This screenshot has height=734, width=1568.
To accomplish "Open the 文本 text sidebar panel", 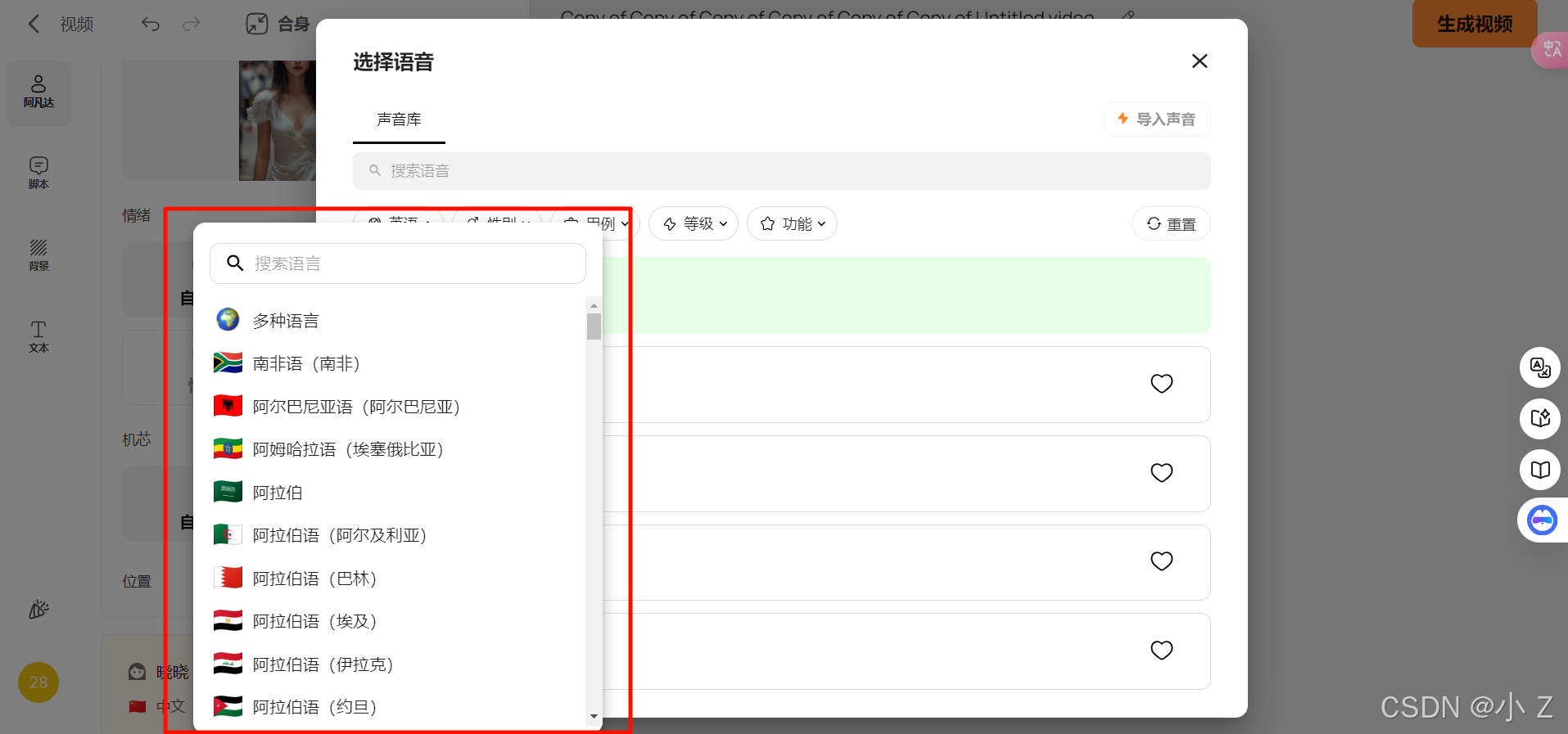I will coord(38,336).
